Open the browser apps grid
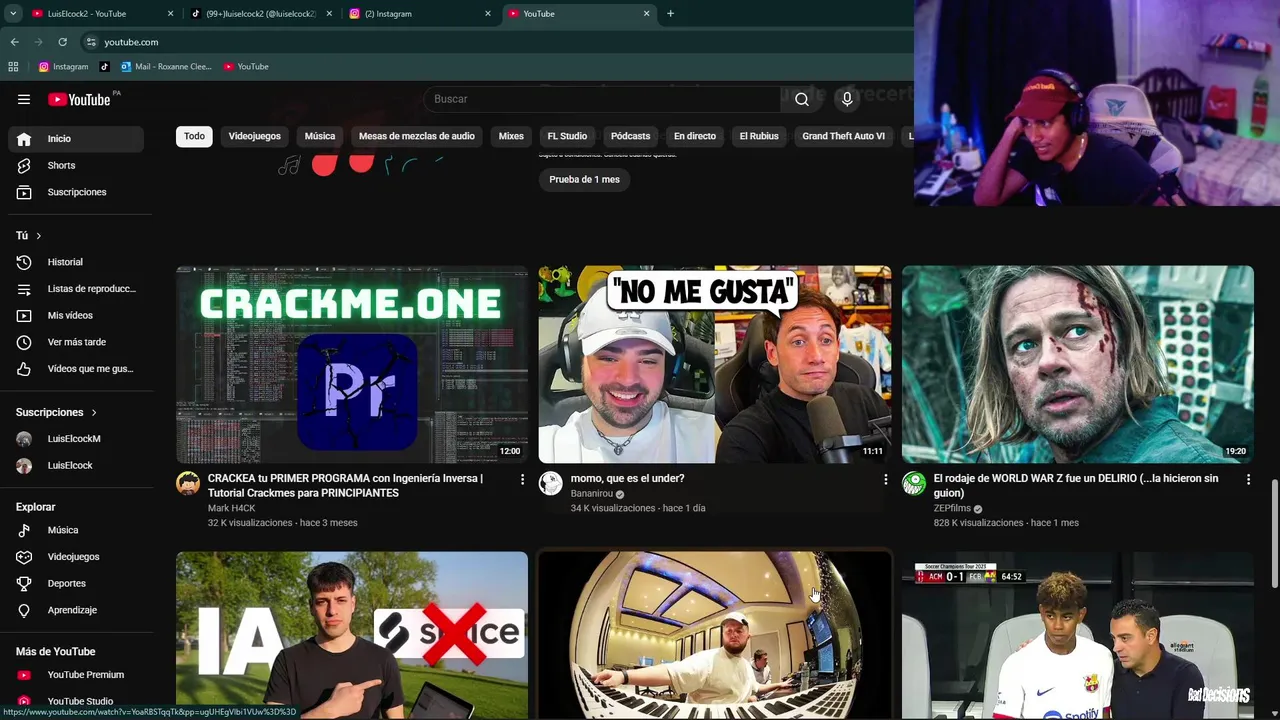The width and height of the screenshot is (1280, 720). [x=13, y=67]
